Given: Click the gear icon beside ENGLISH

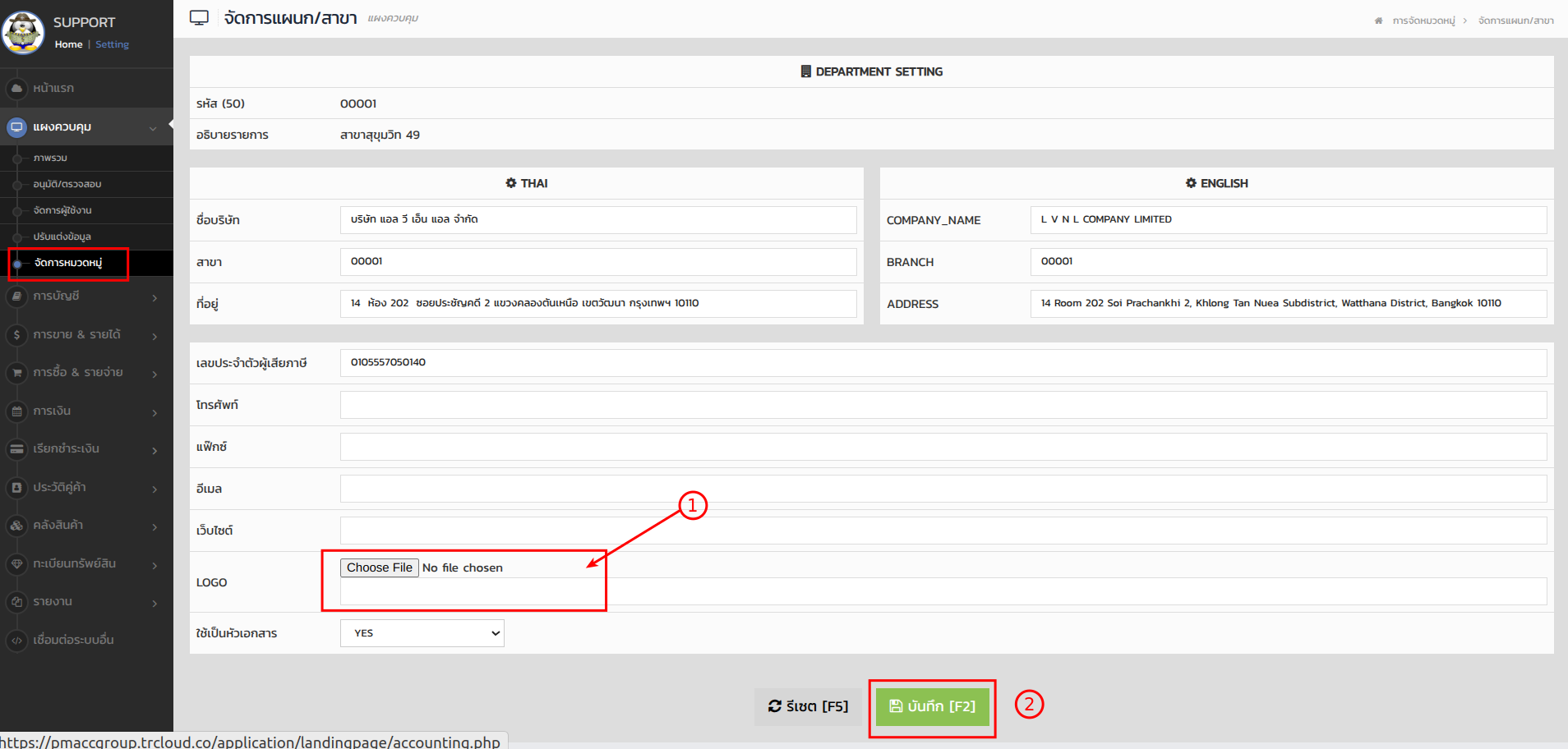Looking at the screenshot, I should (x=1191, y=183).
